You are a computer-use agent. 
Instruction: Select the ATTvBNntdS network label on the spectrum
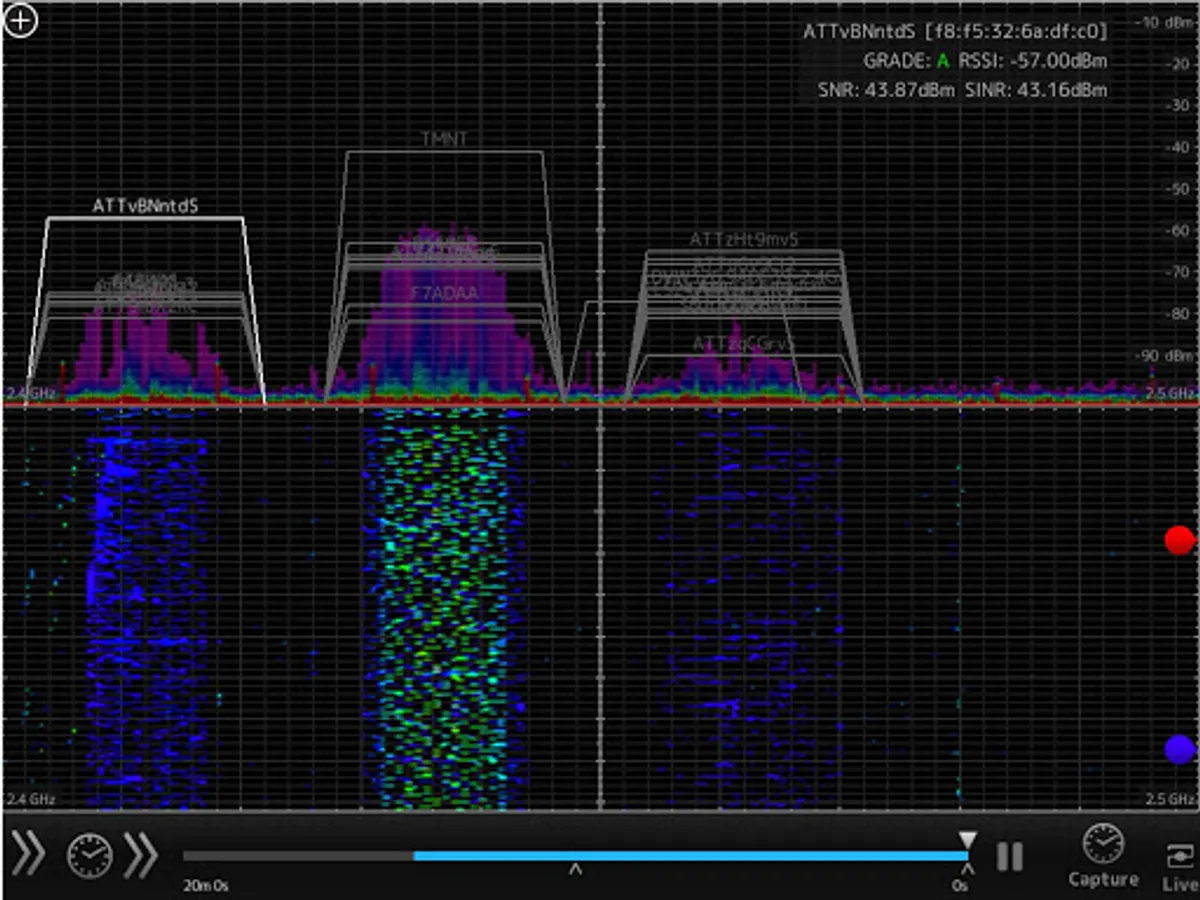click(146, 206)
